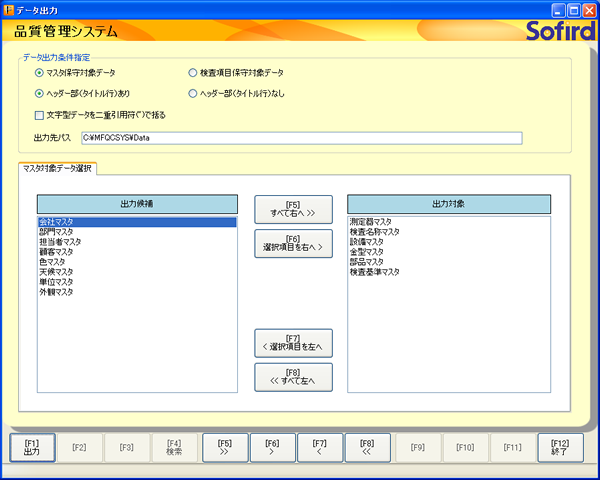The width and height of the screenshot is (600, 480).
Task: Choose ヘッダー部(タイトル行)あり option
Action: pyautogui.click(x=39, y=93)
